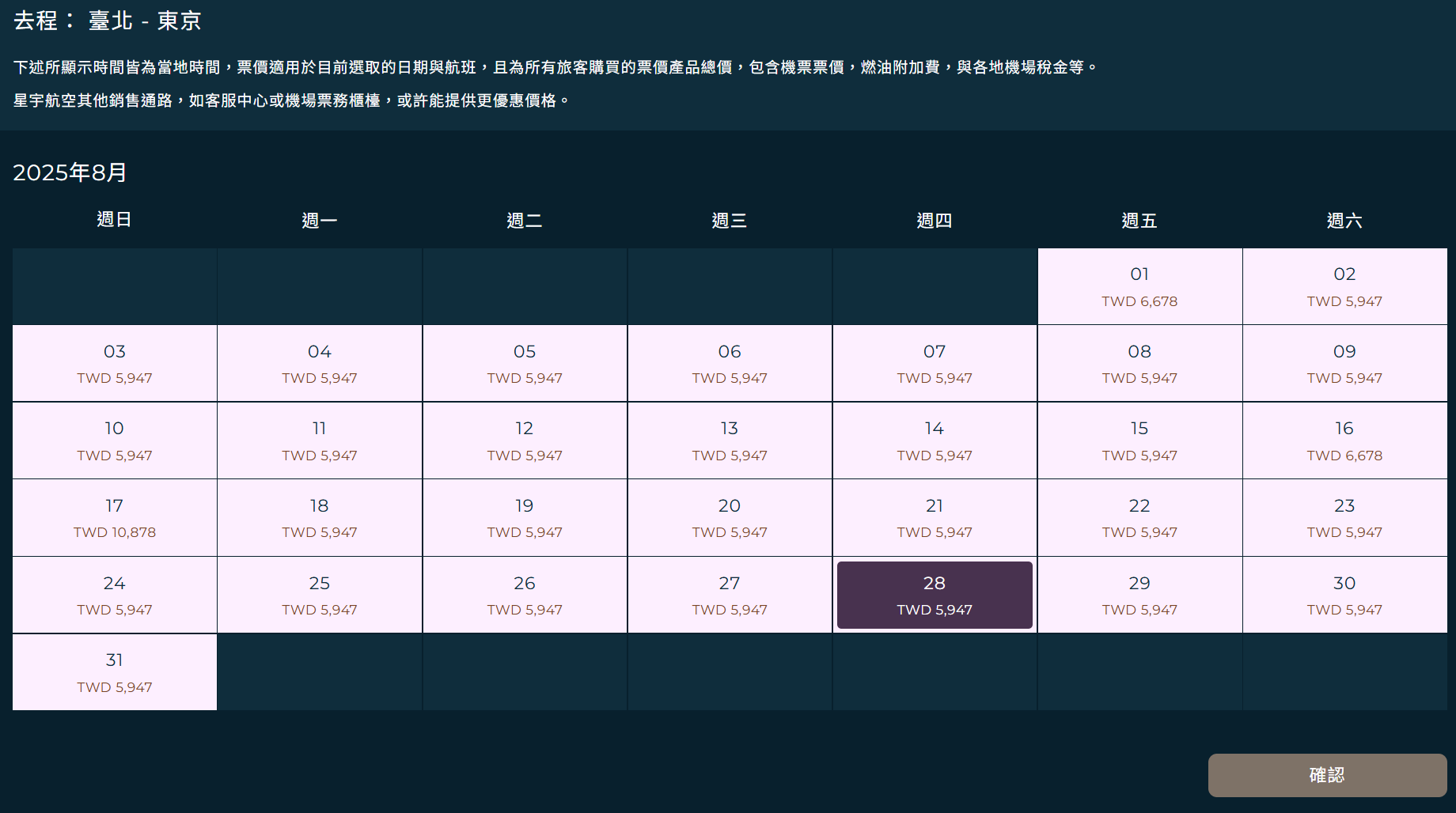This screenshot has width=1456, height=813.
Task: Select date 17 with TWD 10,878
Action: pyautogui.click(x=115, y=518)
